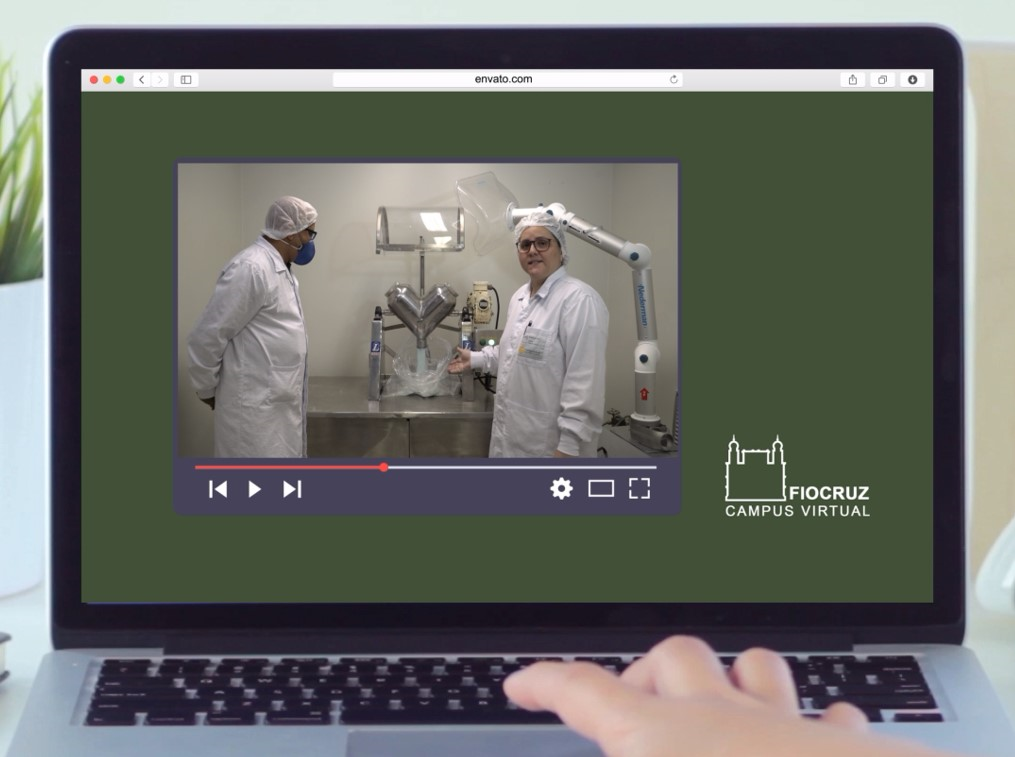Enter fullscreen on the video player
The height and width of the screenshot is (757, 1015).
tap(639, 488)
